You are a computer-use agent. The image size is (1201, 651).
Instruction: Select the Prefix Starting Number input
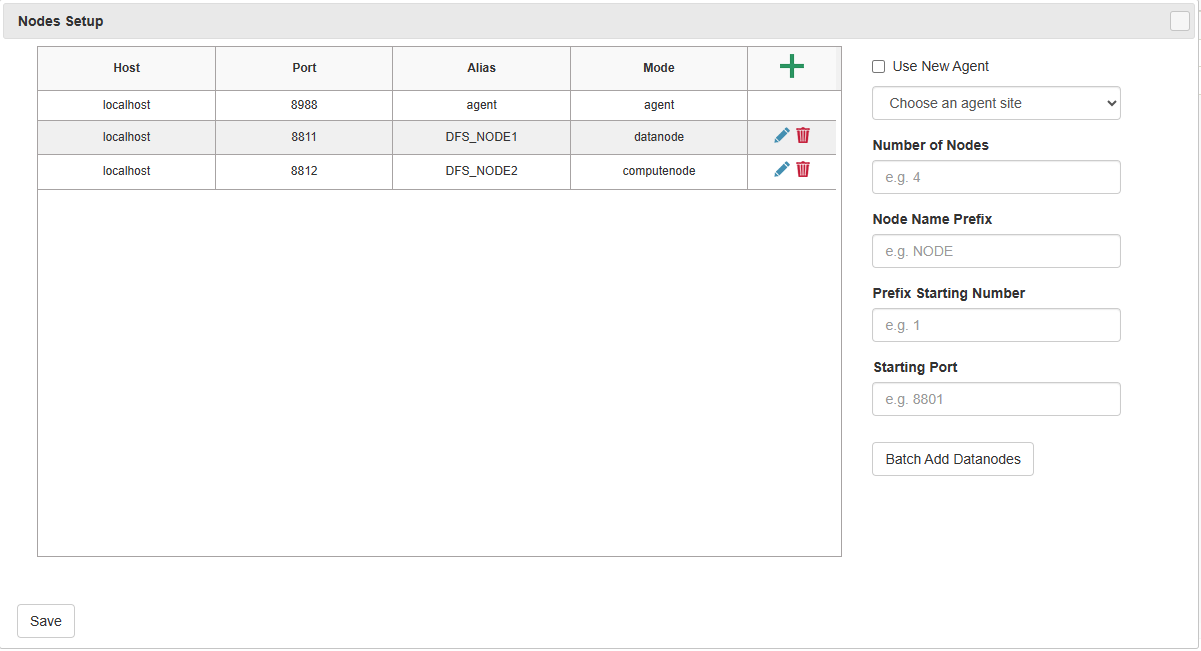(996, 325)
